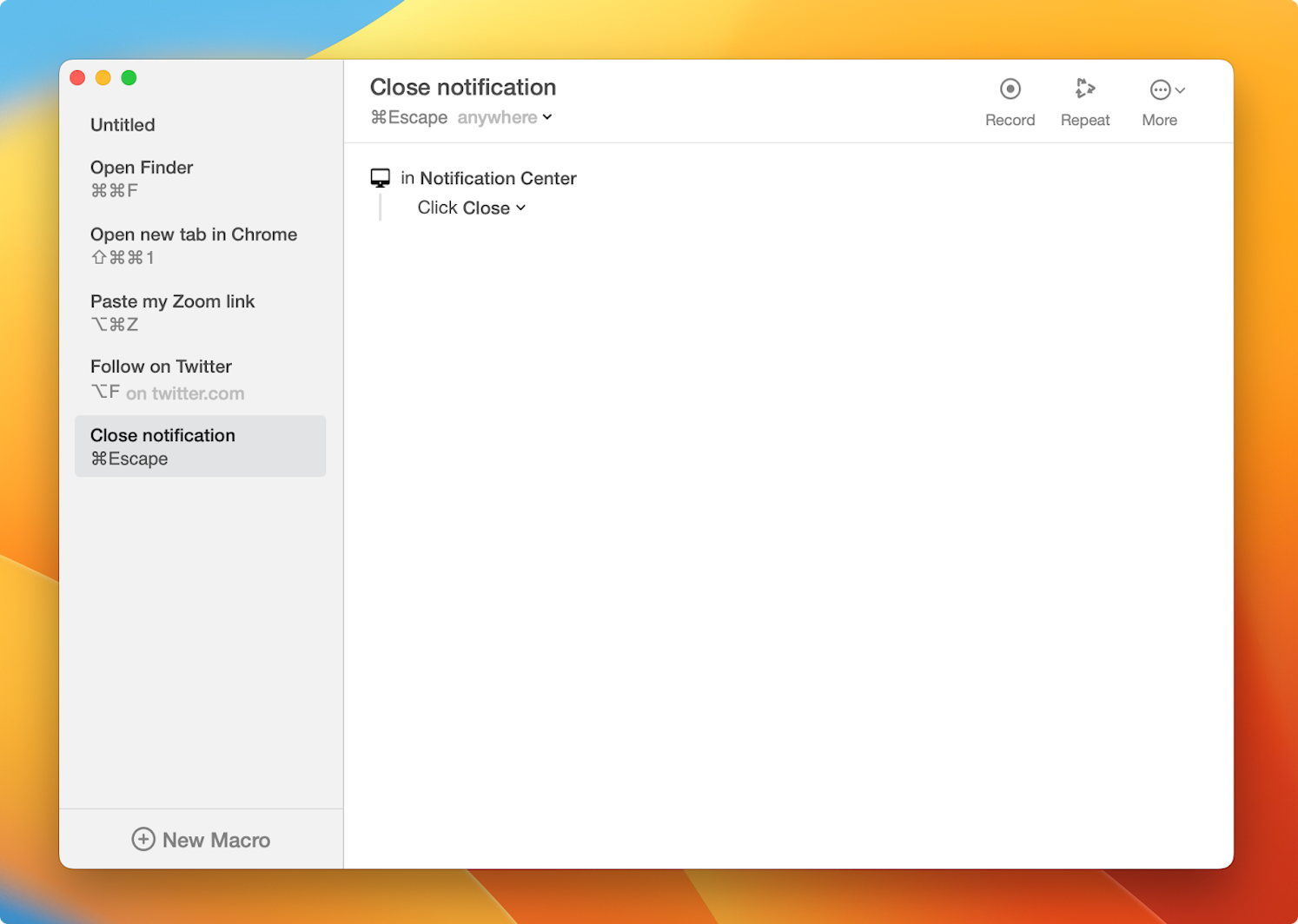Click the Repeat label under its icon

[1085, 120]
